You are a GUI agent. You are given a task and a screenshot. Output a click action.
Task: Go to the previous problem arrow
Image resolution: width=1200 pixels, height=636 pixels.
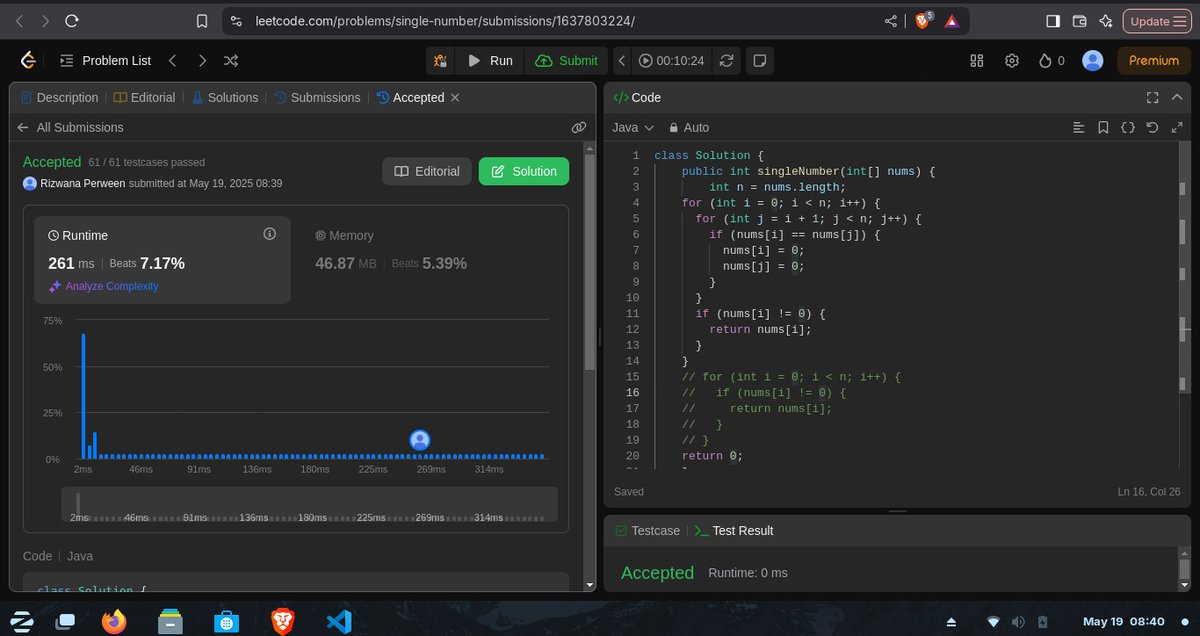tap(172, 61)
